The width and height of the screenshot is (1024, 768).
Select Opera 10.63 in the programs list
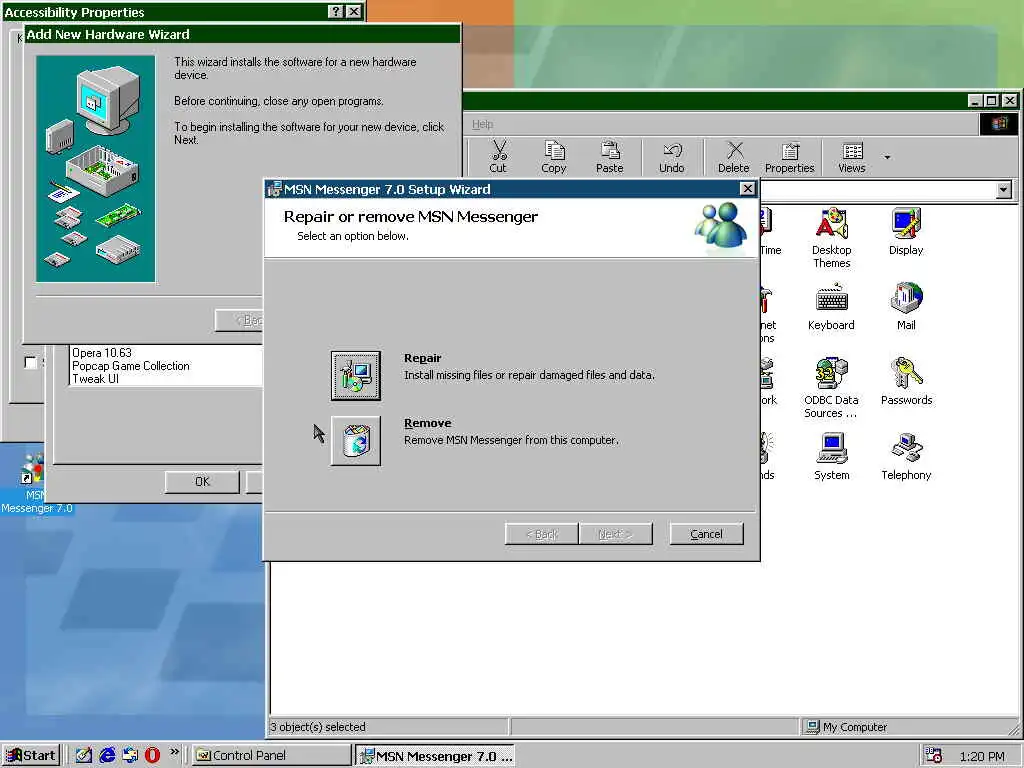[102, 353]
